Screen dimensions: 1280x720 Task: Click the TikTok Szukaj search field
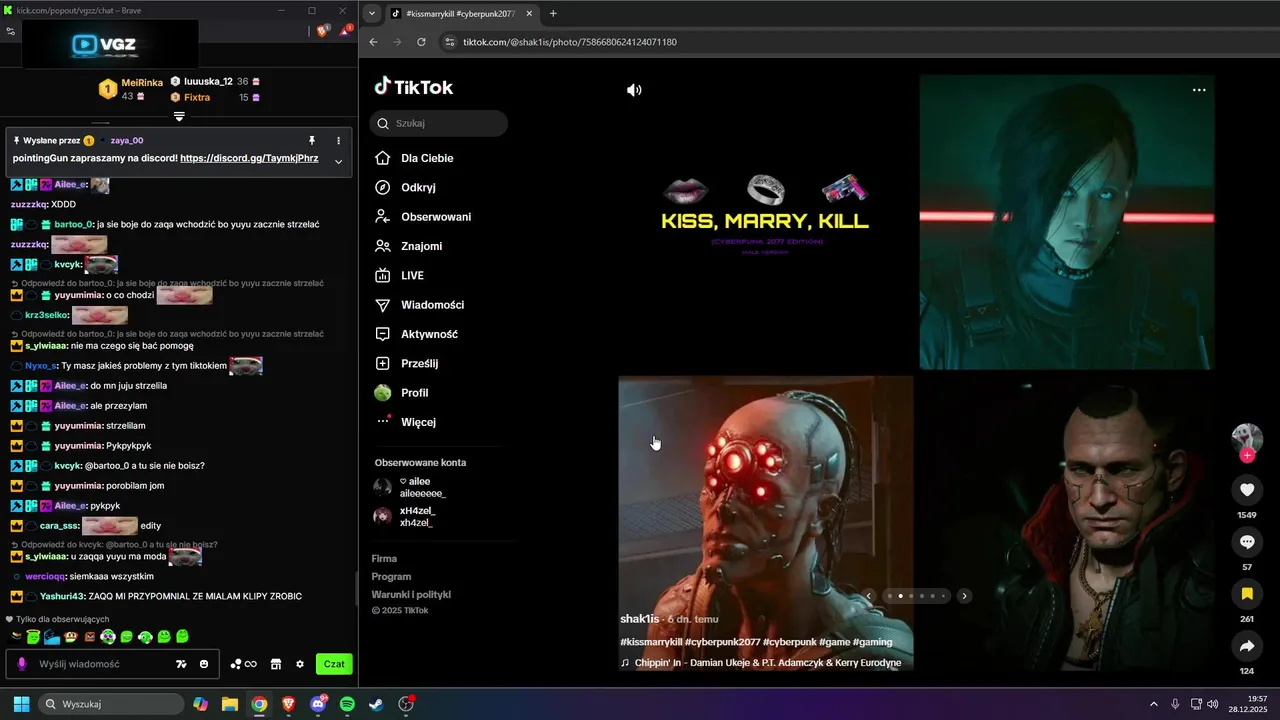[440, 123]
